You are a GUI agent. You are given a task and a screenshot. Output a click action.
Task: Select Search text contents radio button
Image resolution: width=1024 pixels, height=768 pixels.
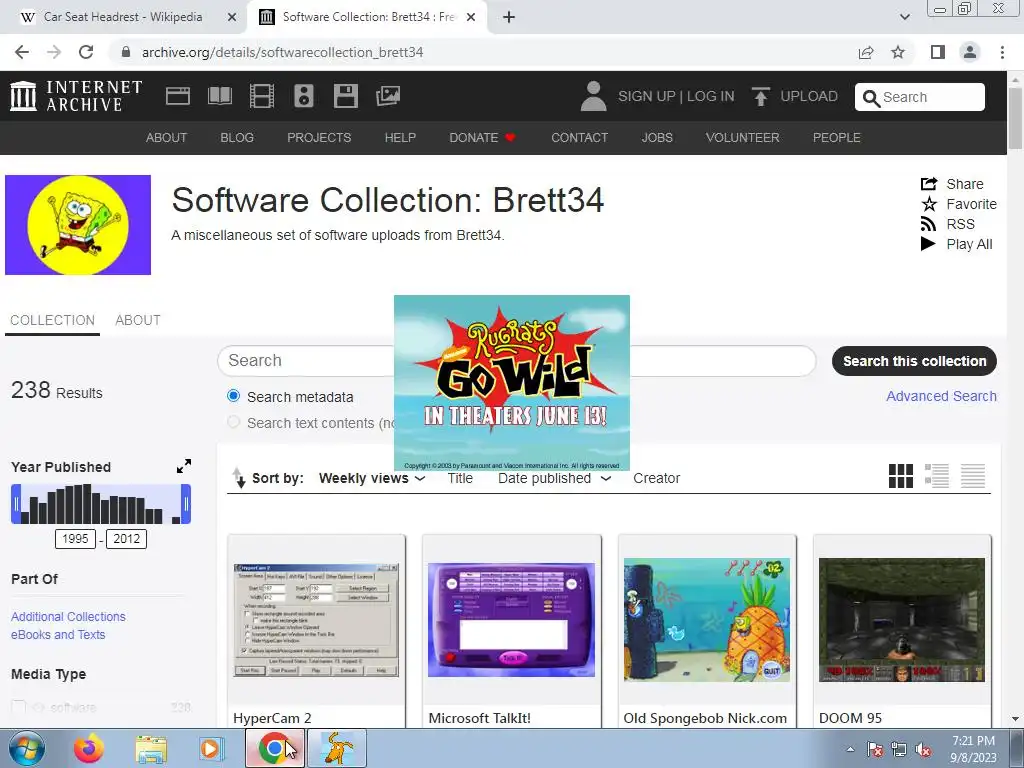coord(233,422)
